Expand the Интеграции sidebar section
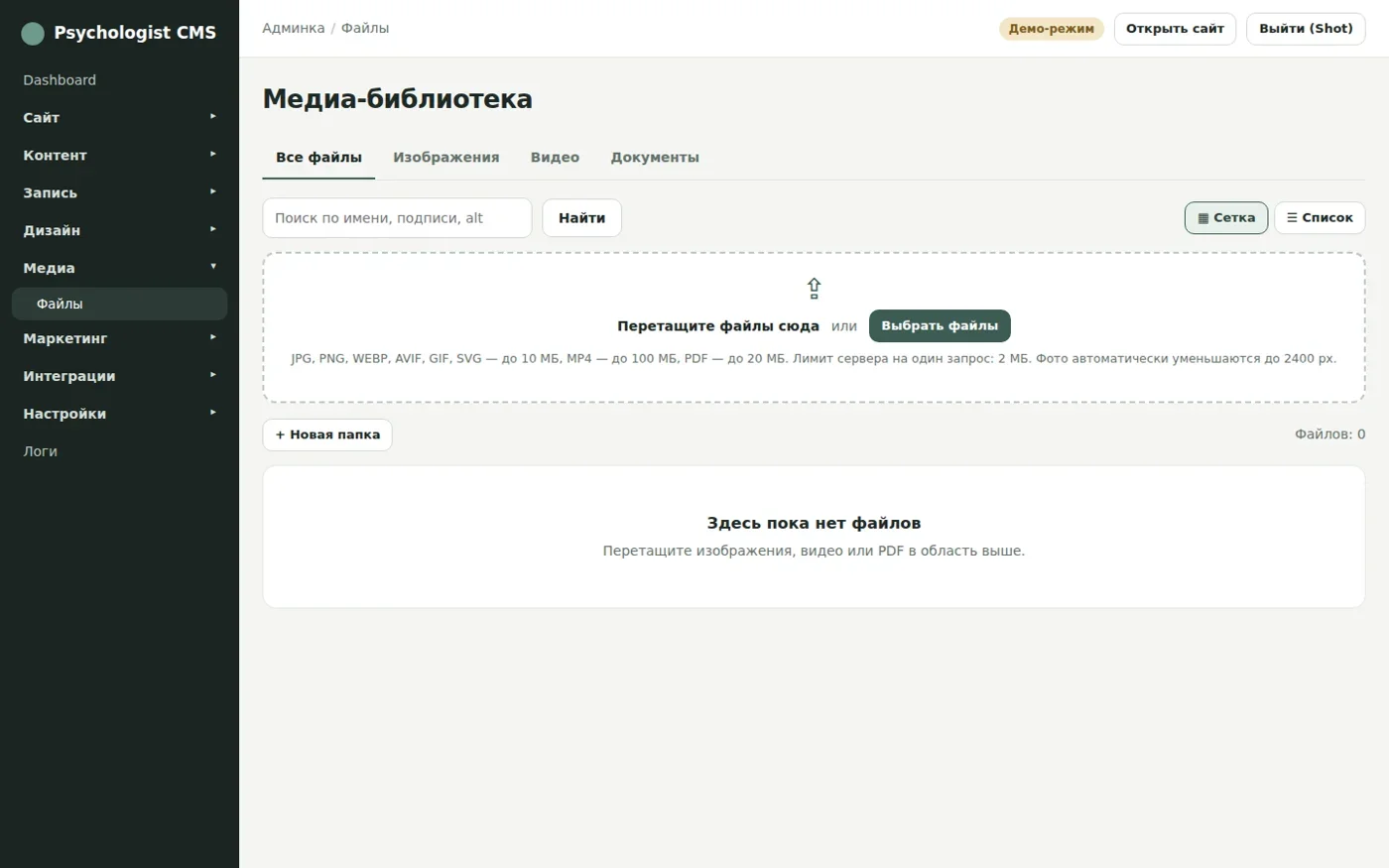The image size is (1389, 868). pos(119,376)
